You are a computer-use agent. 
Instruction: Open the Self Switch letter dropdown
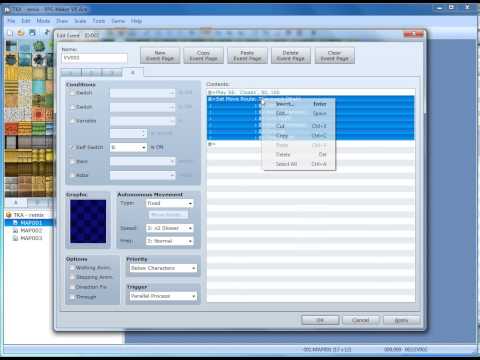pyautogui.click(x=128, y=147)
